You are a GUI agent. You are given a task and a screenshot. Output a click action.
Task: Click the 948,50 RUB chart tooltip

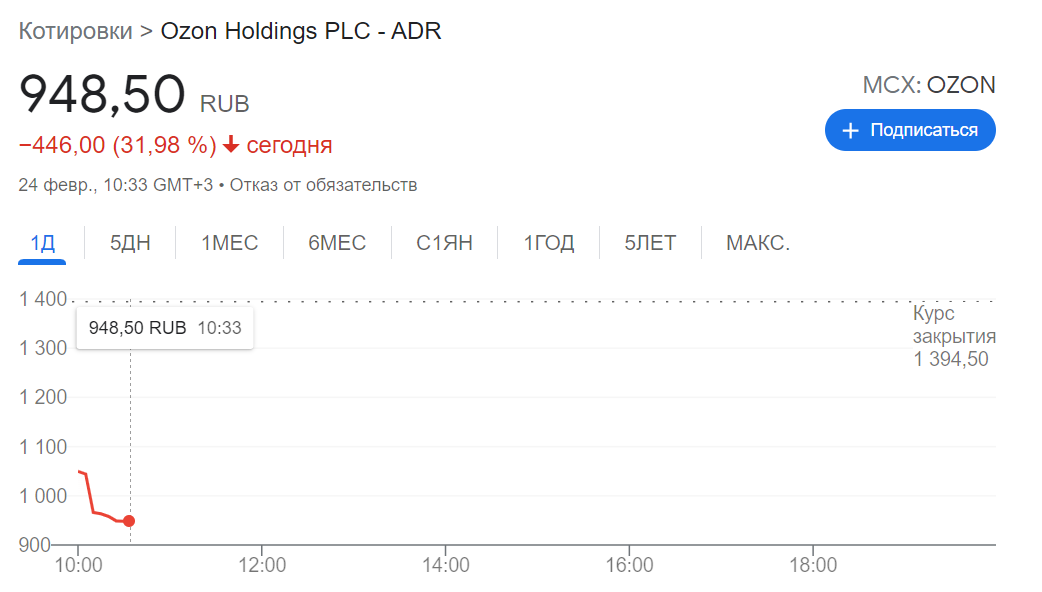tap(165, 328)
